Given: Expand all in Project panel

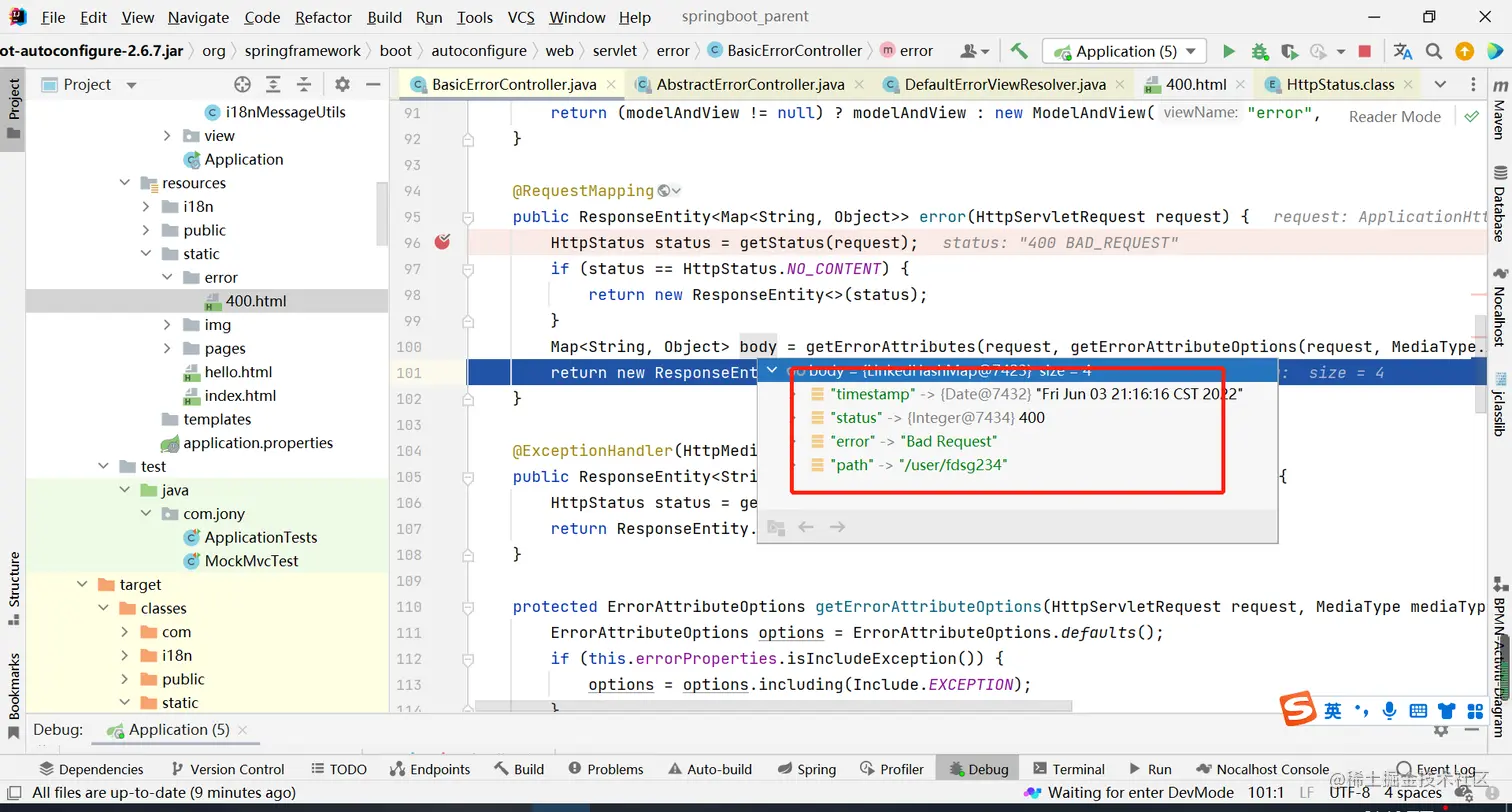Looking at the screenshot, I should [274, 84].
